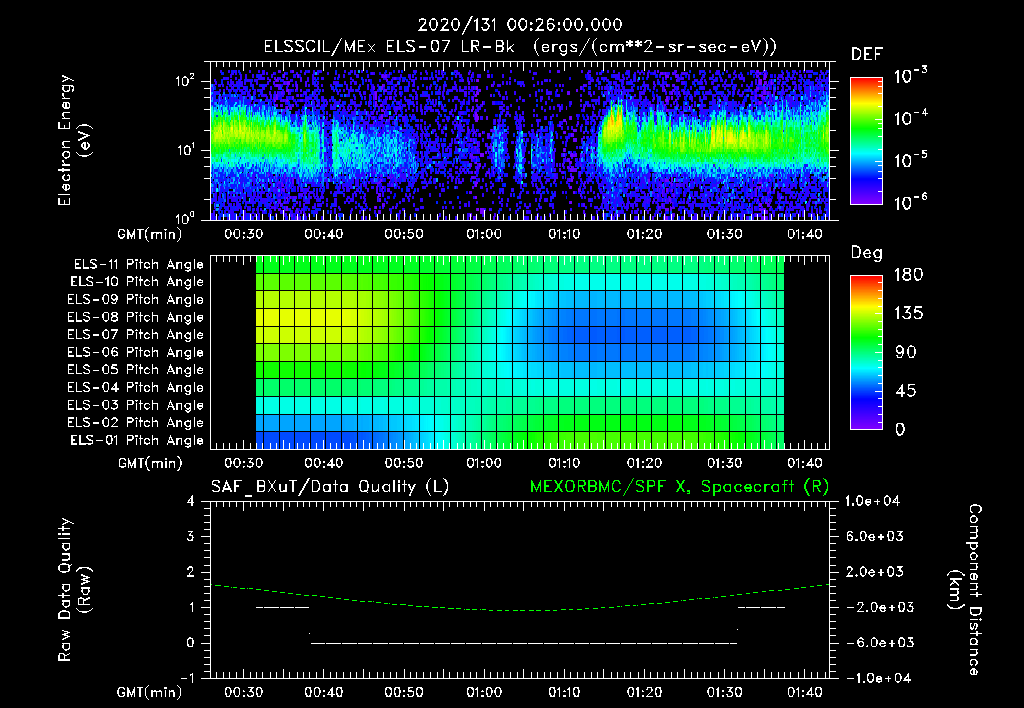Image resolution: width=1024 pixels, height=708 pixels.
Task: Click the 90 value on Deg scale
Action: point(906,353)
